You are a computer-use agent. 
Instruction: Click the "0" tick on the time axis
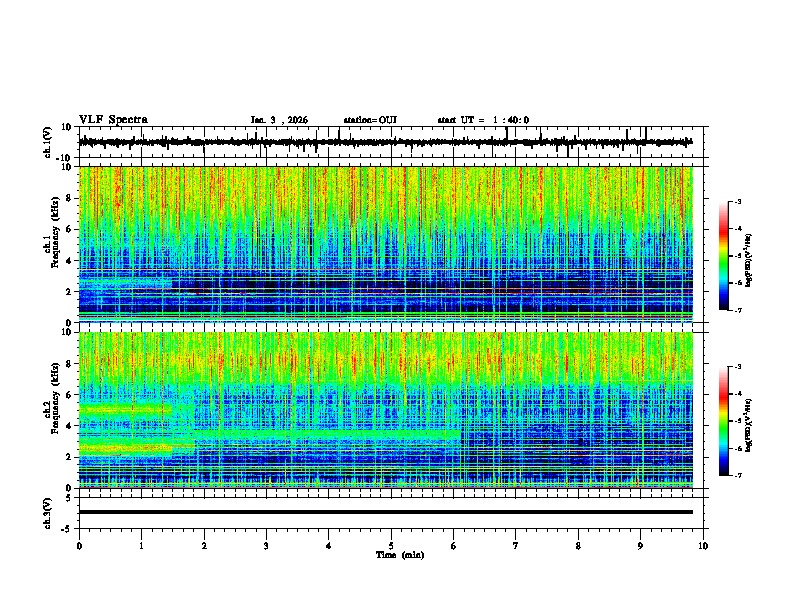(x=79, y=546)
